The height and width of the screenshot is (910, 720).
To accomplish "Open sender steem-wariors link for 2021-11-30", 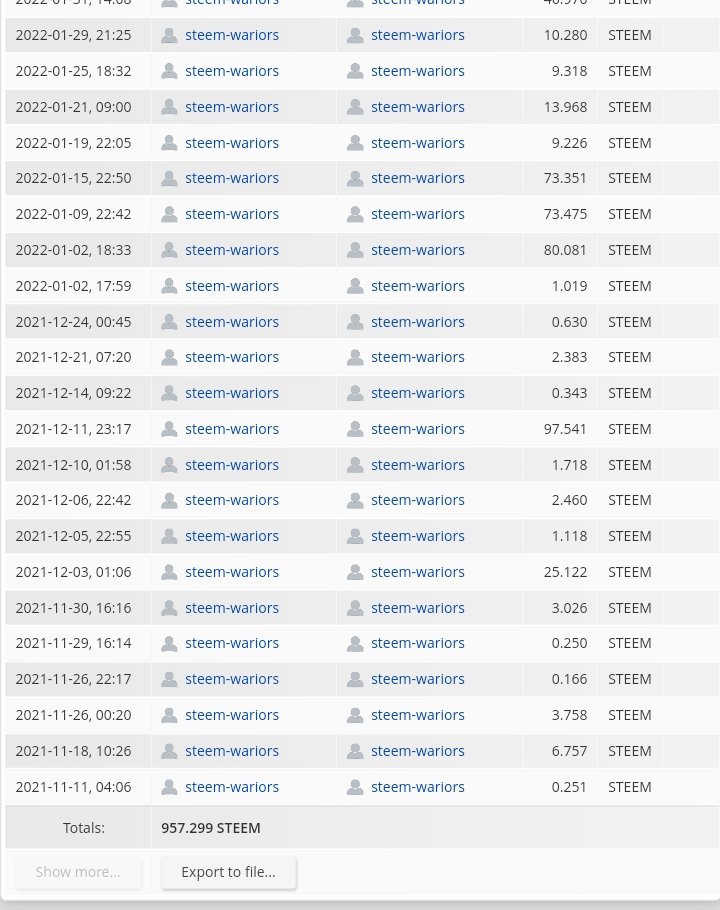I will point(232,608).
